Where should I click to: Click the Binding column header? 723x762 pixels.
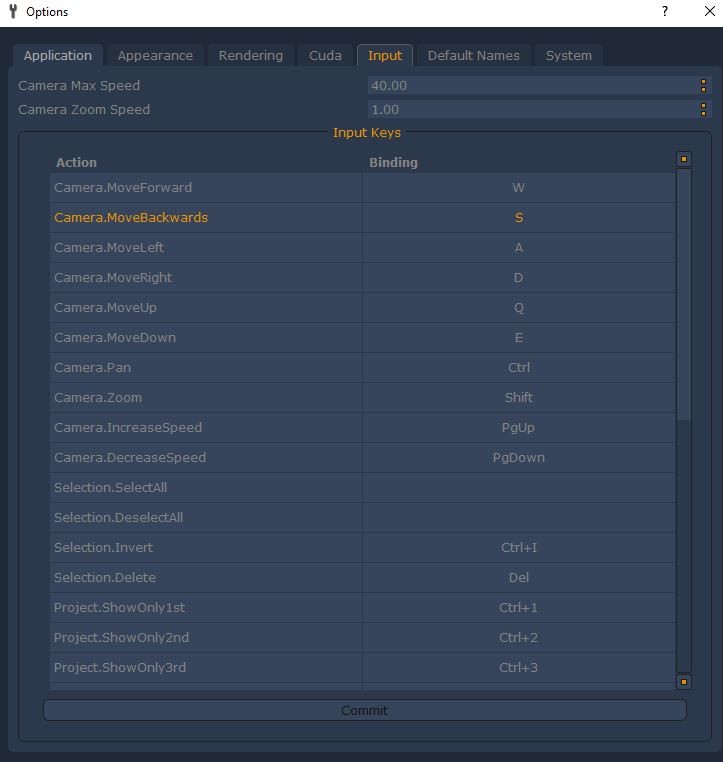(394, 162)
